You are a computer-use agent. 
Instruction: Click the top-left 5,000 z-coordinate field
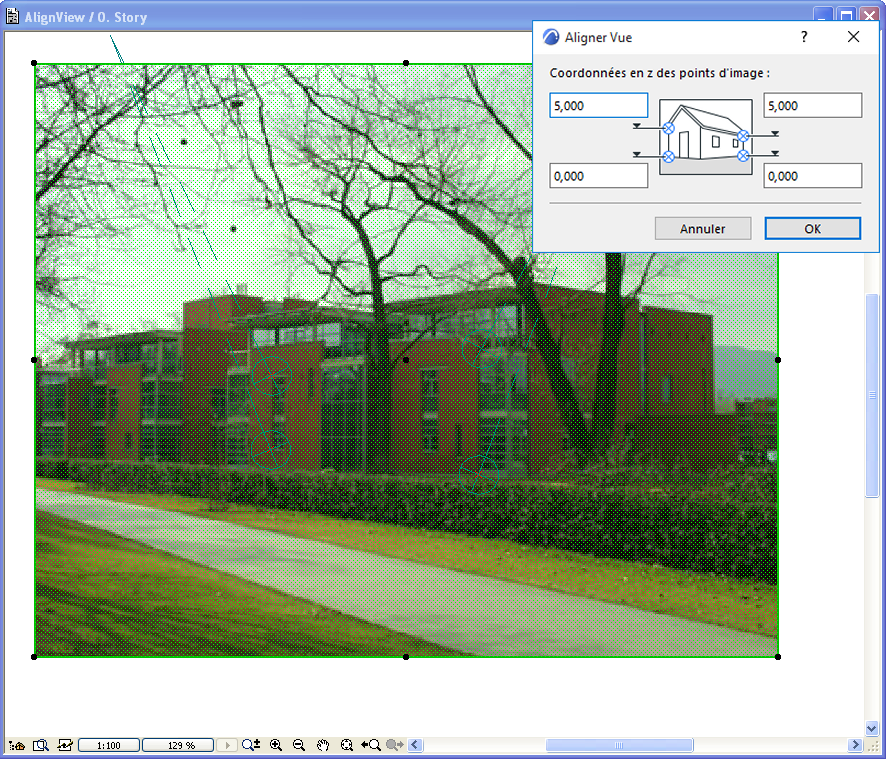pos(598,106)
